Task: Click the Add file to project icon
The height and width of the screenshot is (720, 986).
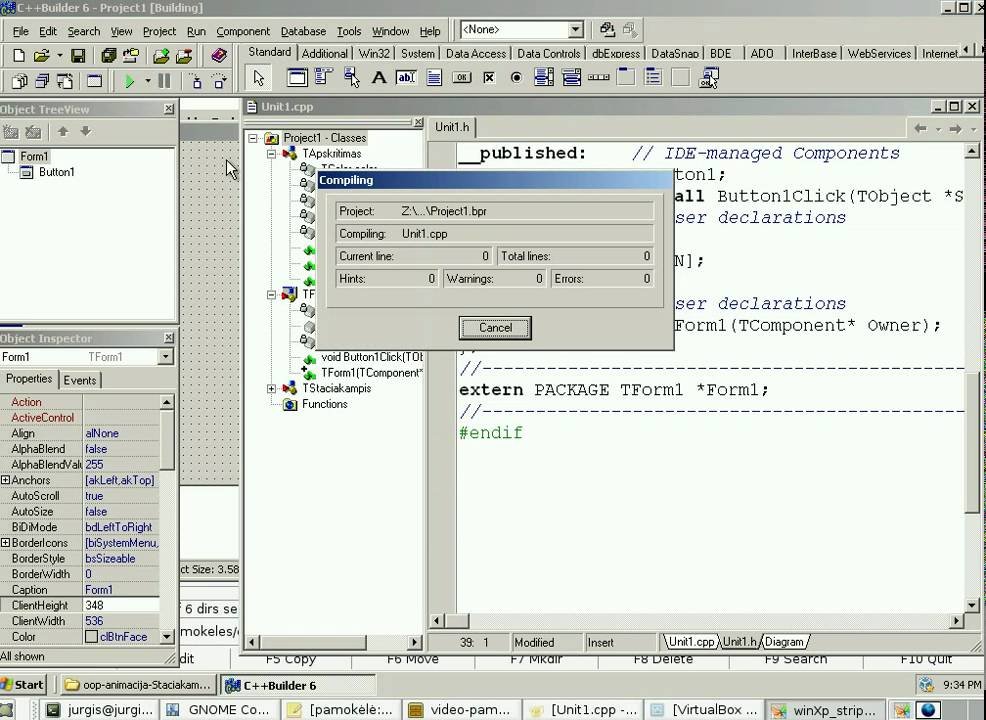Action: [x=161, y=56]
